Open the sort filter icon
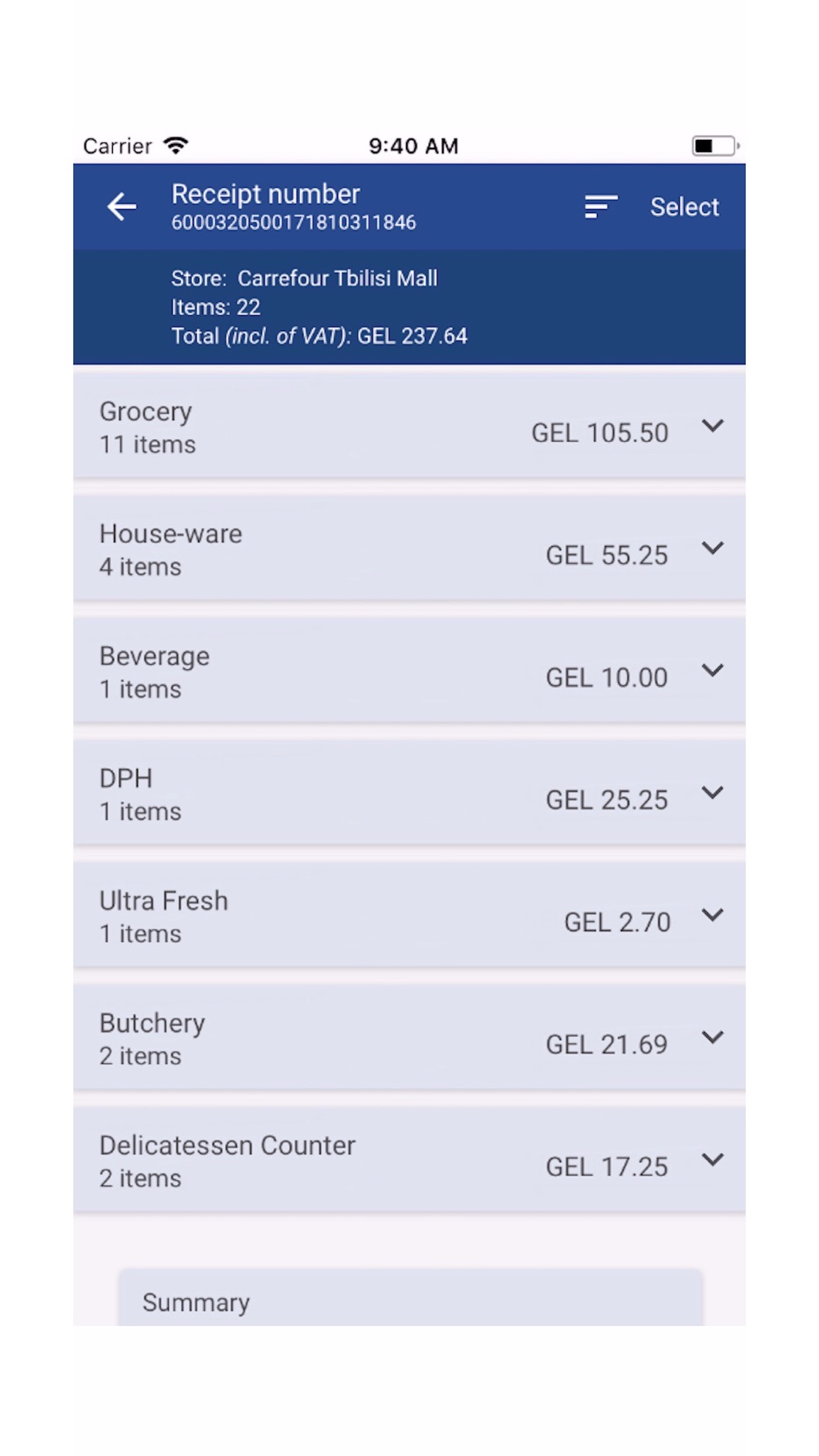819x1456 pixels. click(x=600, y=206)
